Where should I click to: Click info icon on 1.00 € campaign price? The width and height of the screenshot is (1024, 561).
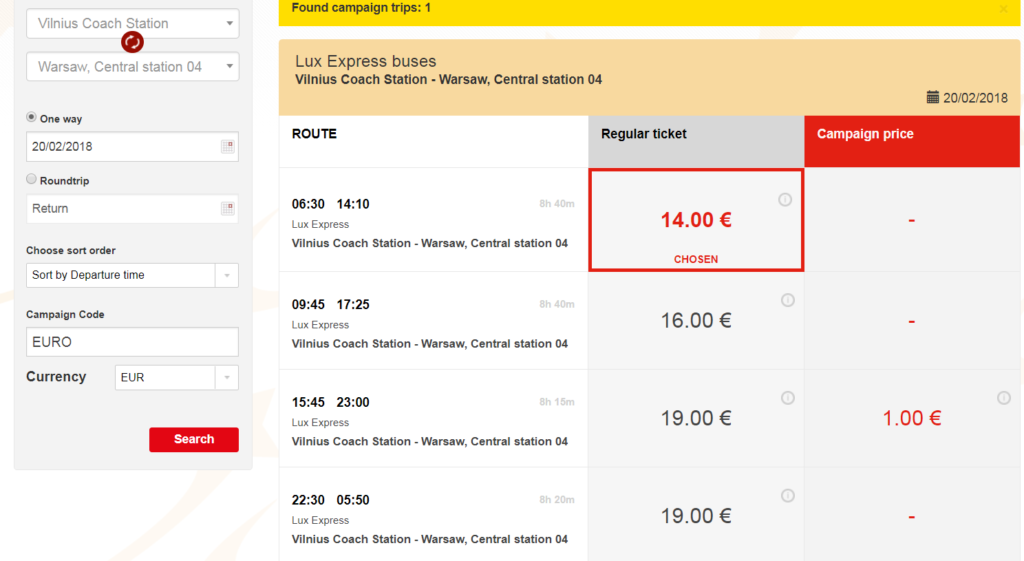1004,398
